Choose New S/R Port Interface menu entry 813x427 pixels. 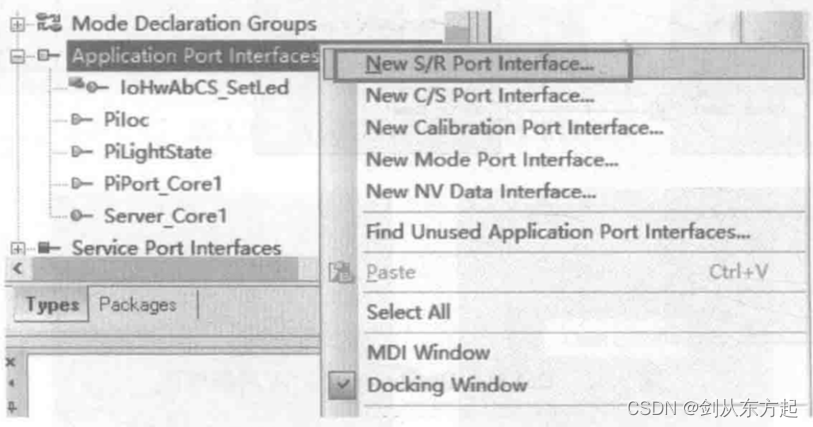point(479,64)
